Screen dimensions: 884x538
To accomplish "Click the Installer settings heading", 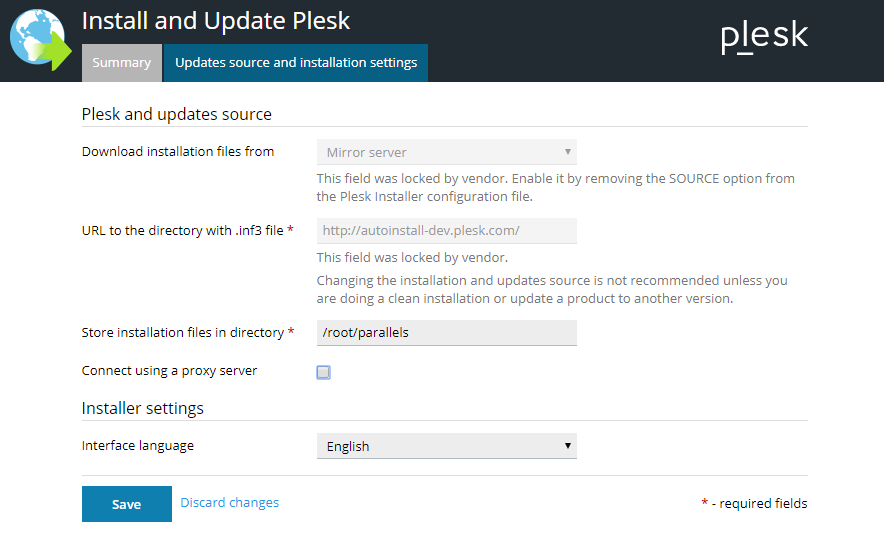I will (143, 408).
